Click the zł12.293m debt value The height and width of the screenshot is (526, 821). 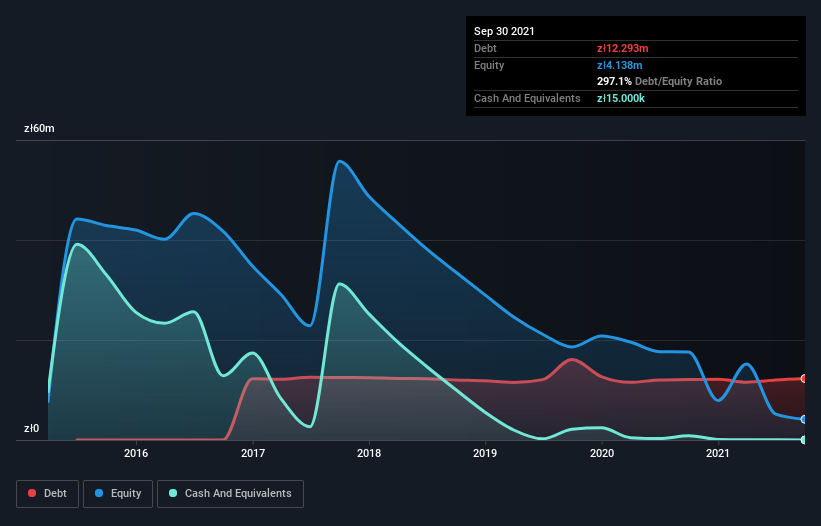(x=623, y=48)
